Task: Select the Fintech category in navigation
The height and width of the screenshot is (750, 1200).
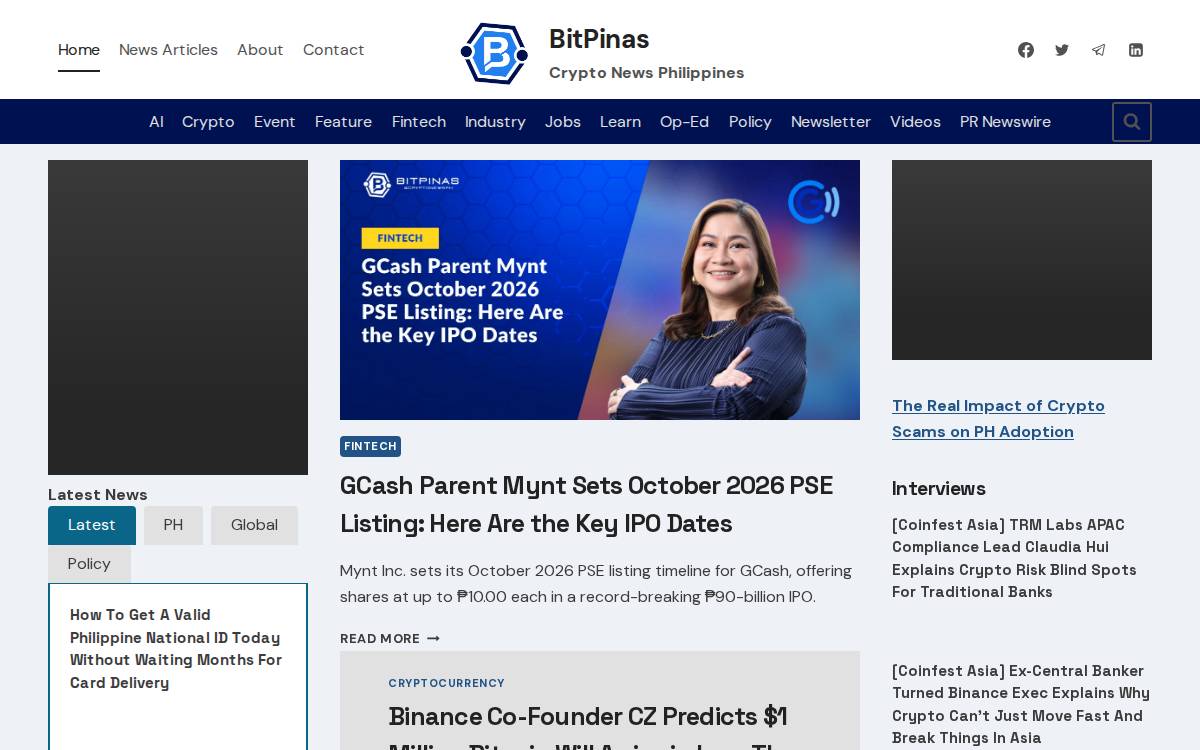Action: 419,122
